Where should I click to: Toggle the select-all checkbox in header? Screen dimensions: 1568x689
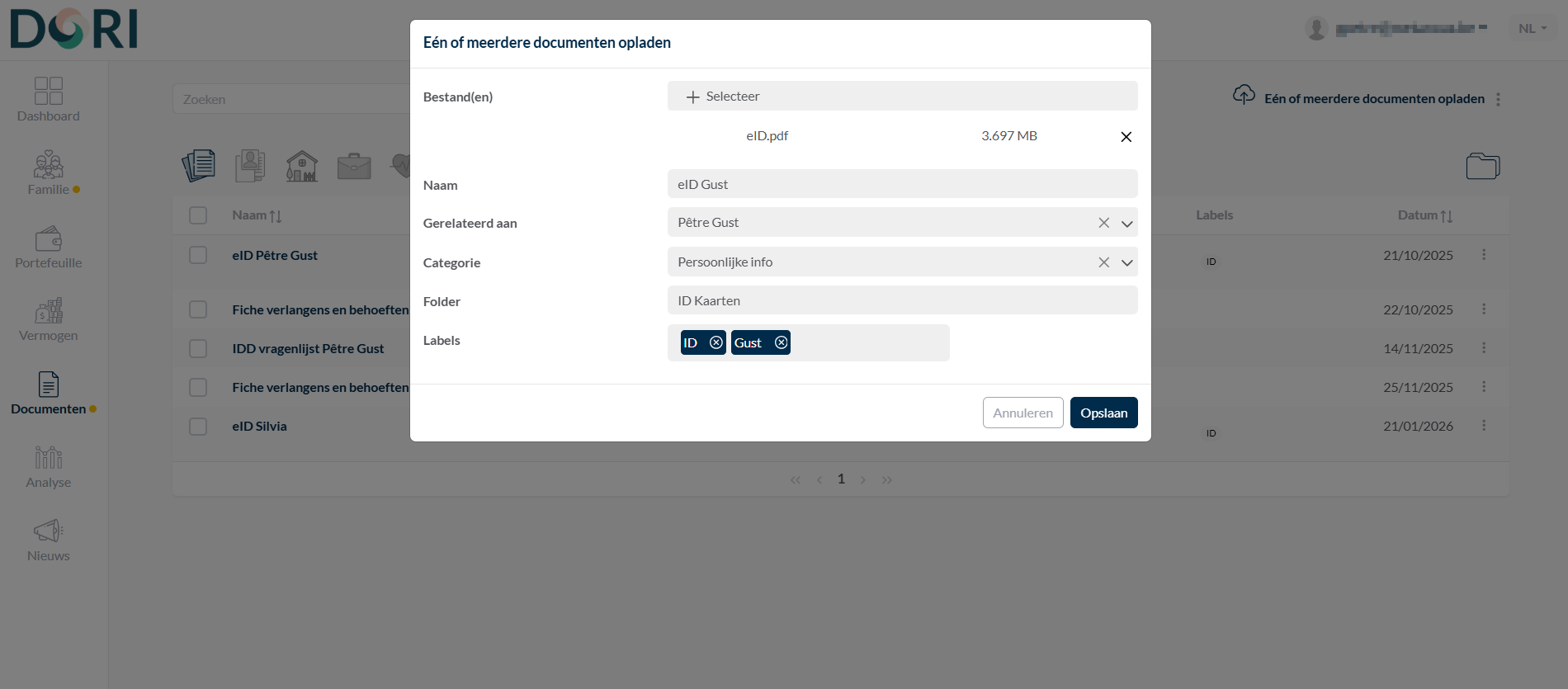coord(198,215)
